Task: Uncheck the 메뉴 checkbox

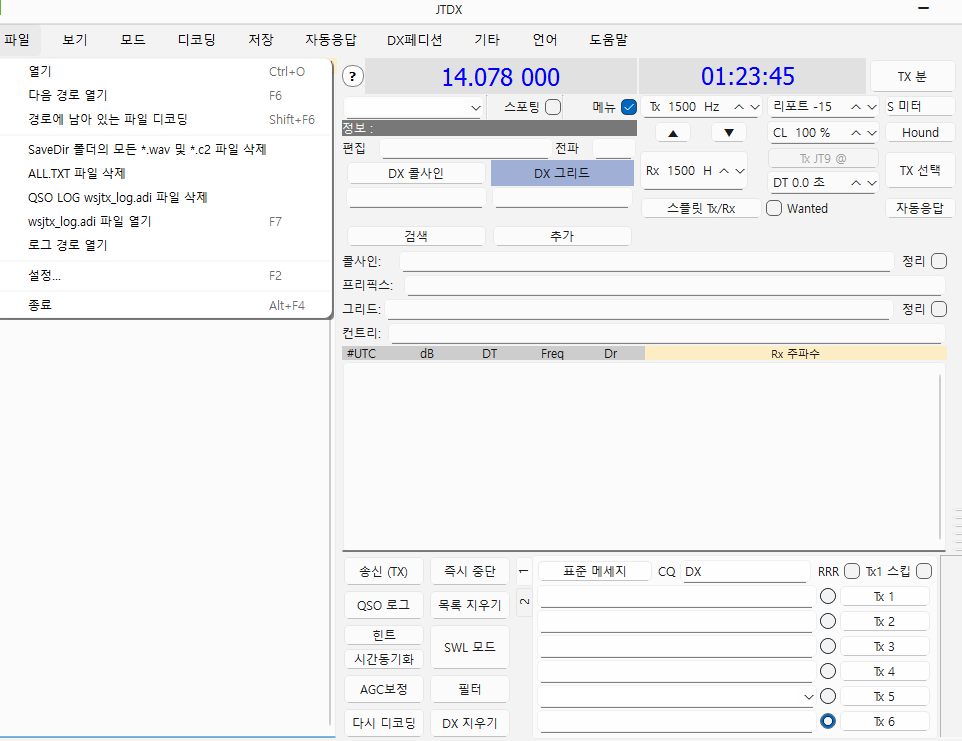Action: (x=629, y=107)
